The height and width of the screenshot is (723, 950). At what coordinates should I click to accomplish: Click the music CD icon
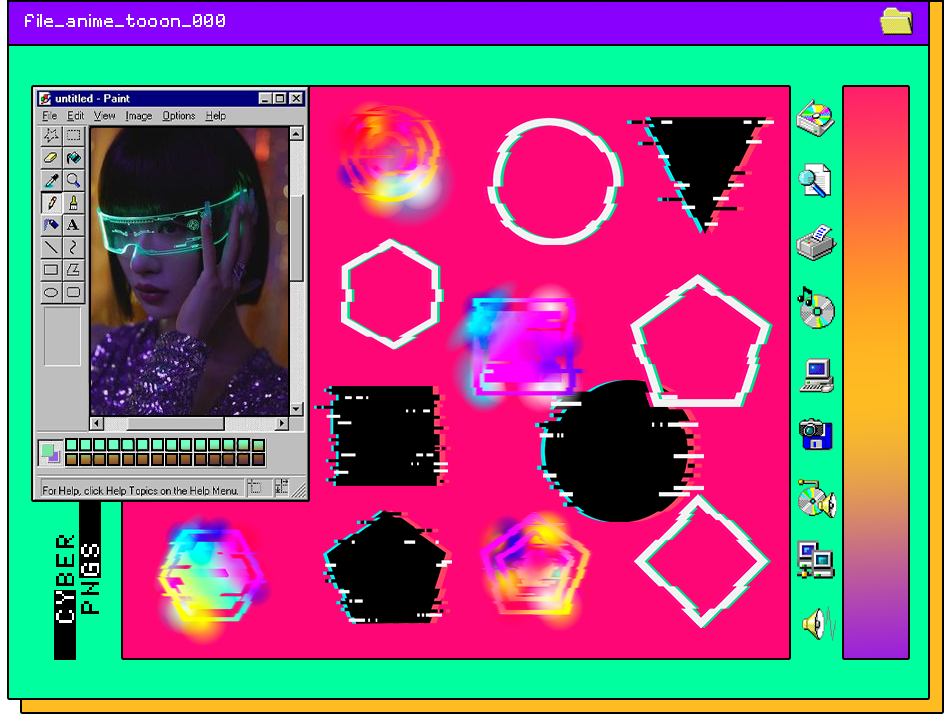click(816, 307)
